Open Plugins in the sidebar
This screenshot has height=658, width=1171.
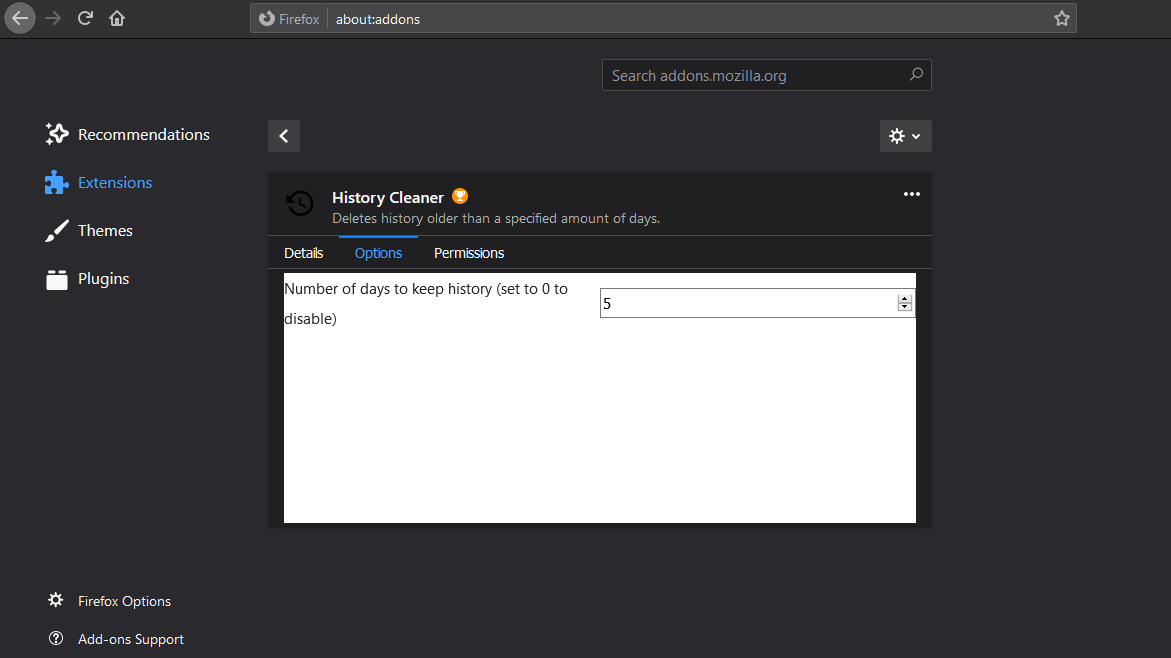coord(87,279)
